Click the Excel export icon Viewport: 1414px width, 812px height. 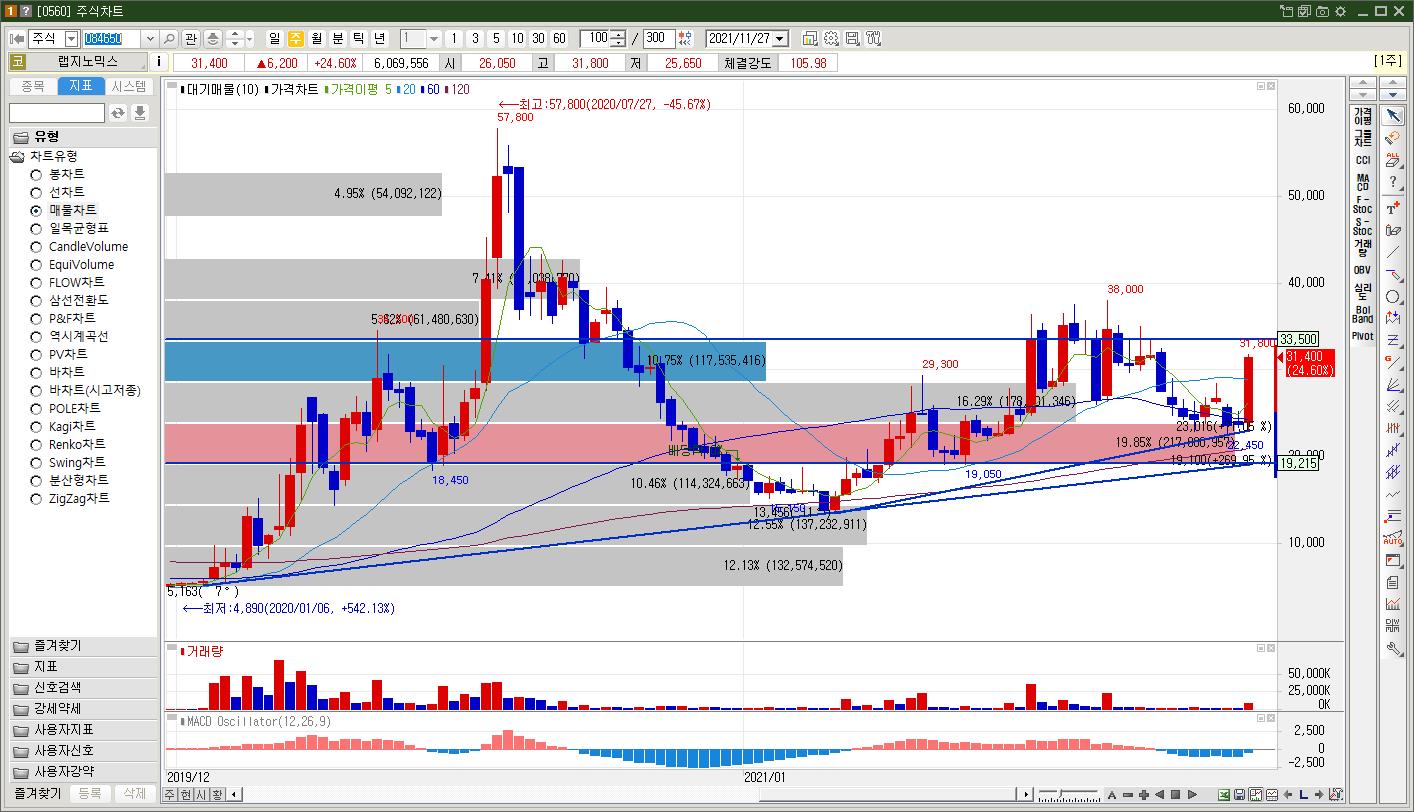[1223, 795]
